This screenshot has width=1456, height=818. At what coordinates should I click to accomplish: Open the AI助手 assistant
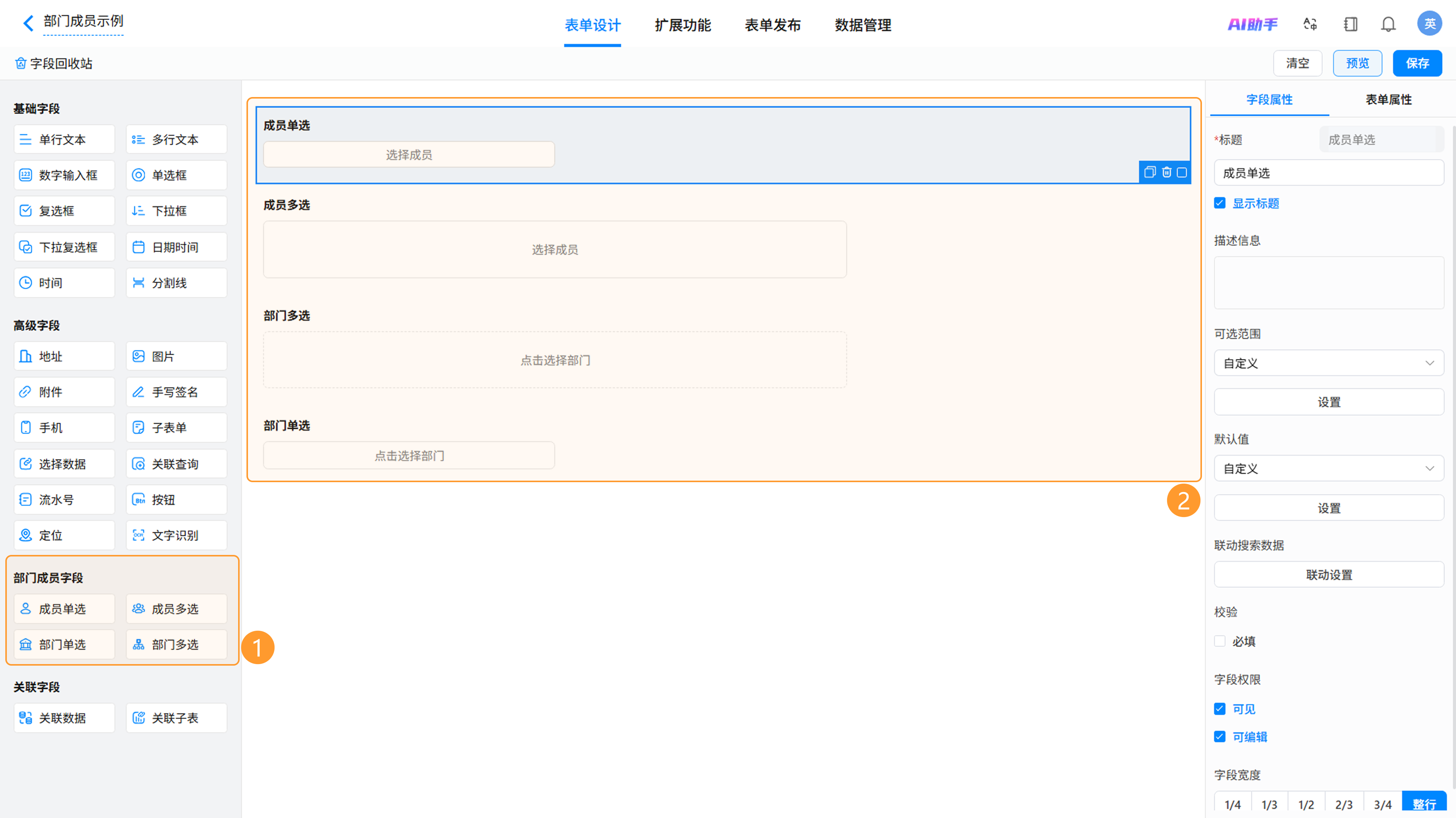pyautogui.click(x=1252, y=24)
